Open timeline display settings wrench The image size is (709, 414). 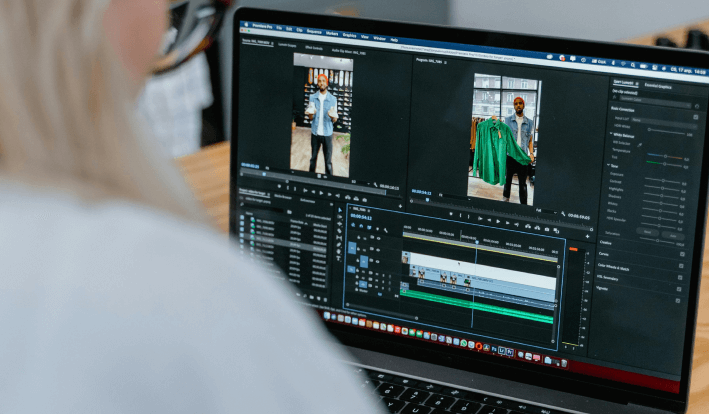tap(386, 231)
